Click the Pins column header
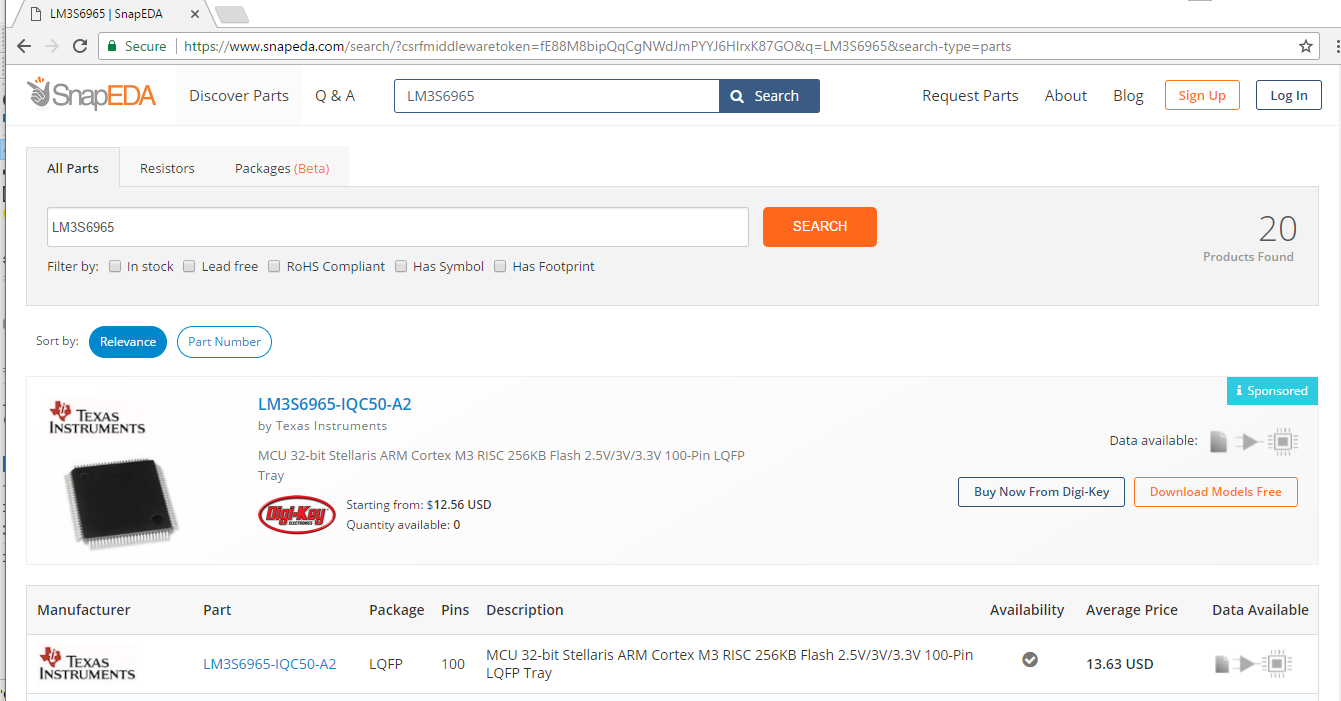1341x701 pixels. 455,610
